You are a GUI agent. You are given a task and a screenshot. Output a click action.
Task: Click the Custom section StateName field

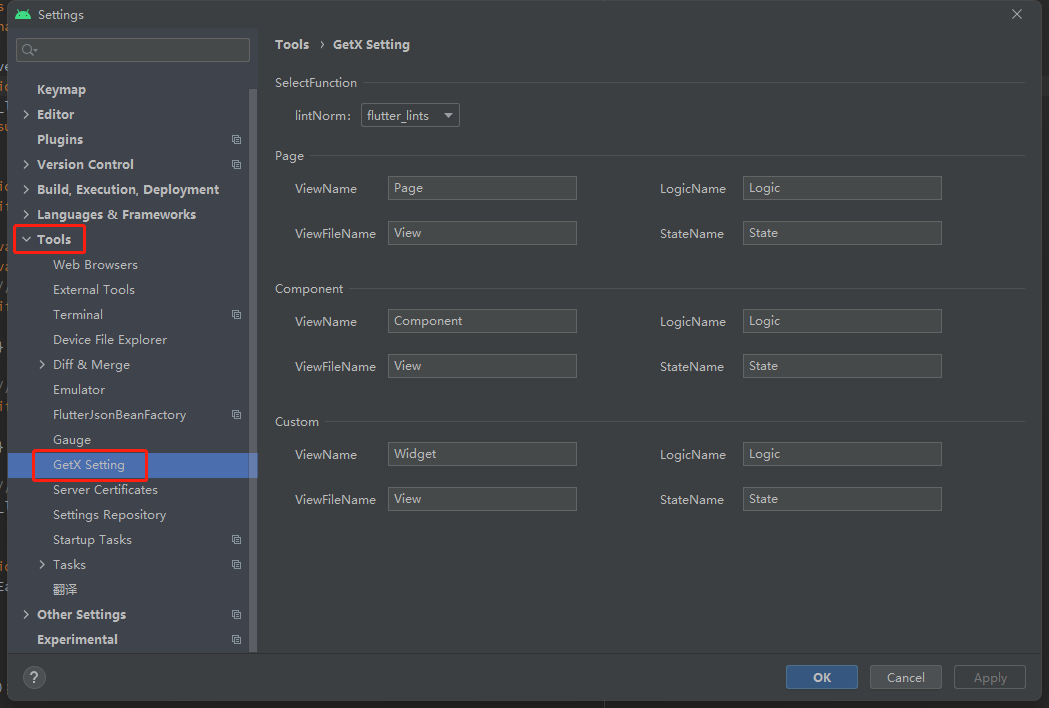(842, 499)
